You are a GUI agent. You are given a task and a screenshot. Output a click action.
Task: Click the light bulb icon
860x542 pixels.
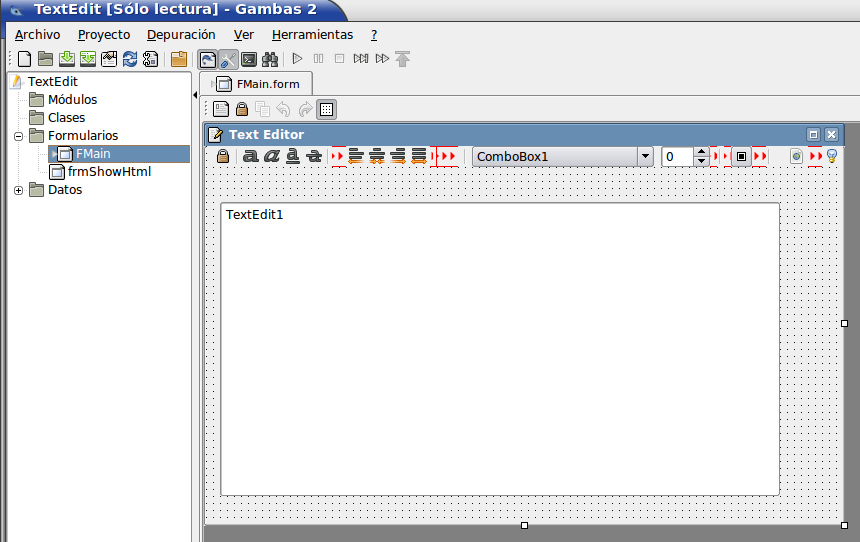pyautogui.click(x=832, y=156)
